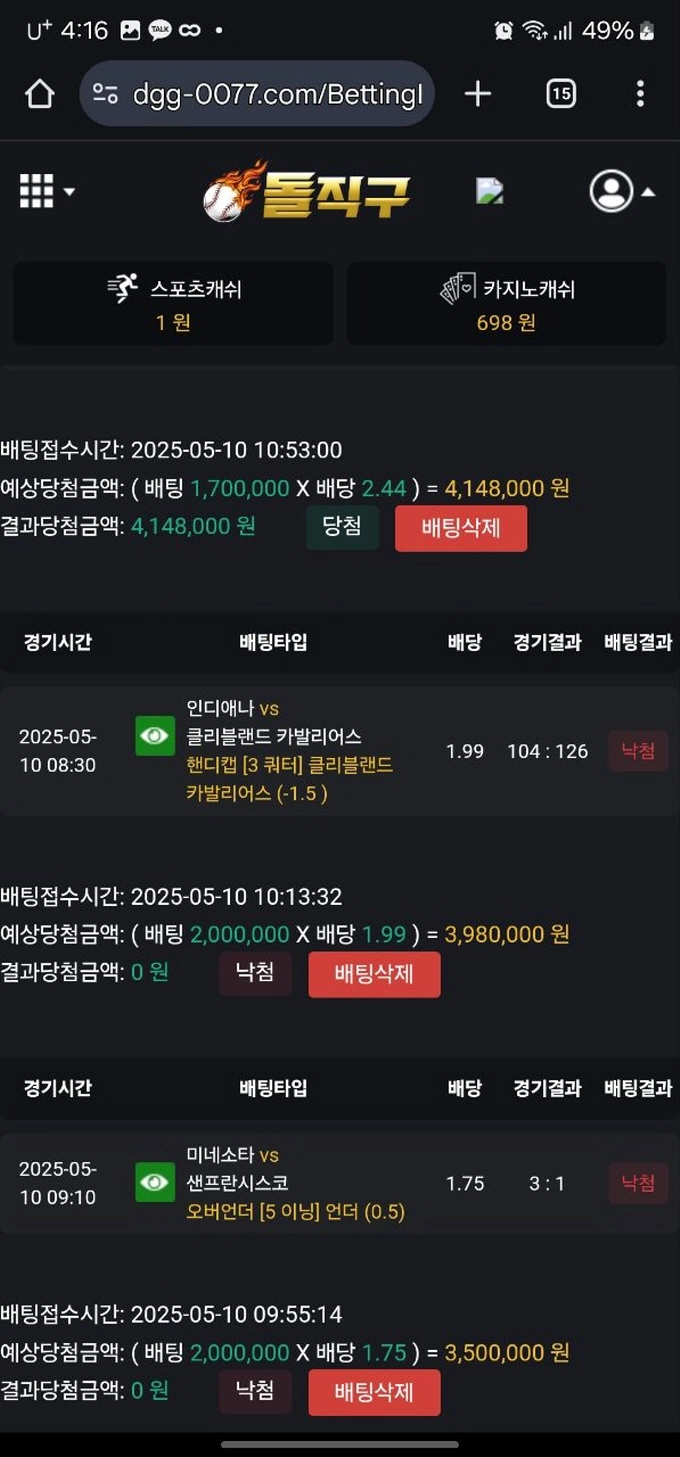680x1457 pixels.
Task: Toggle eye icon for 미네소타 vs 샌프란시스코 match
Action: click(x=155, y=1183)
